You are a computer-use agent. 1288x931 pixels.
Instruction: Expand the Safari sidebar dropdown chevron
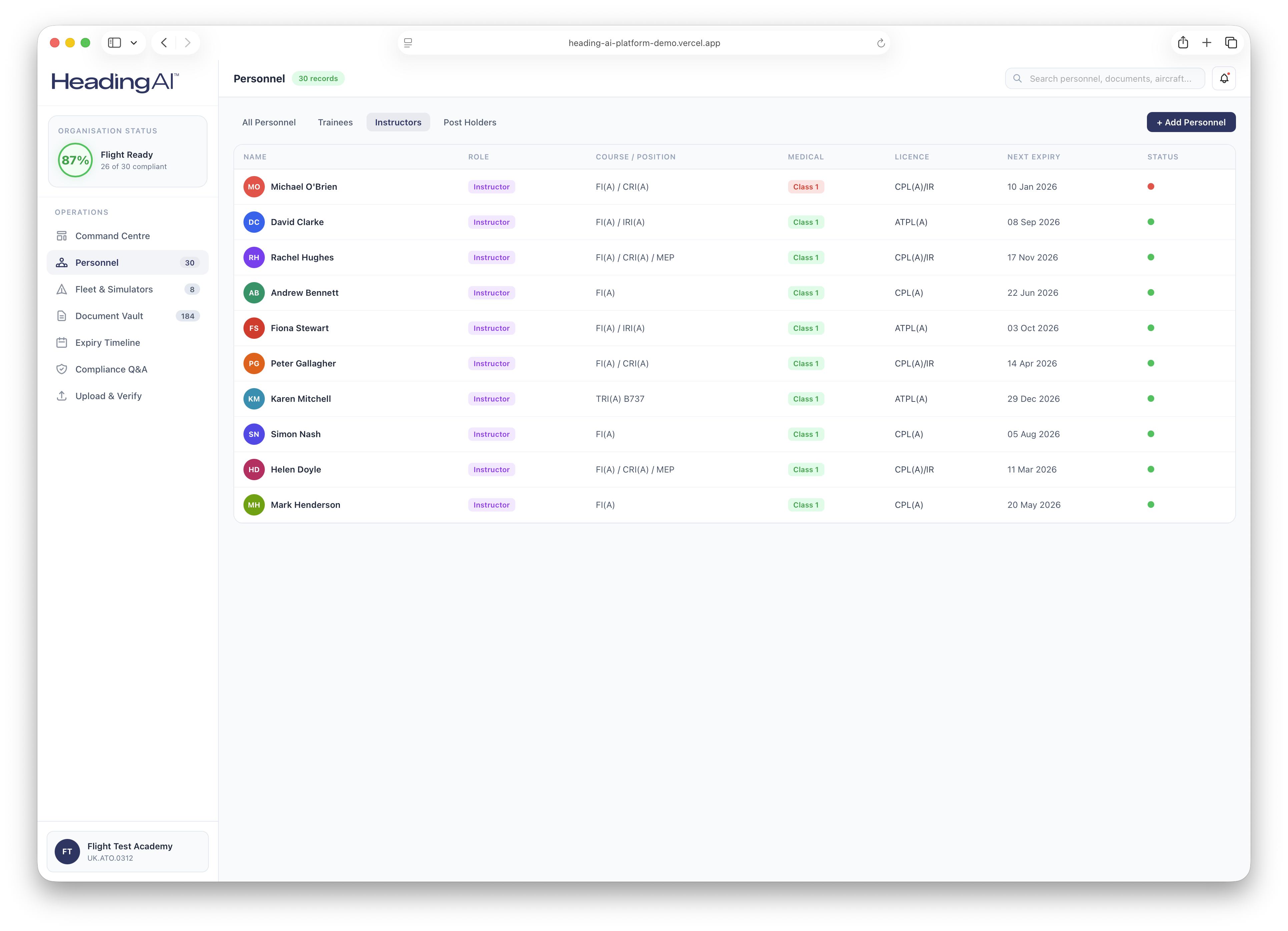[134, 42]
